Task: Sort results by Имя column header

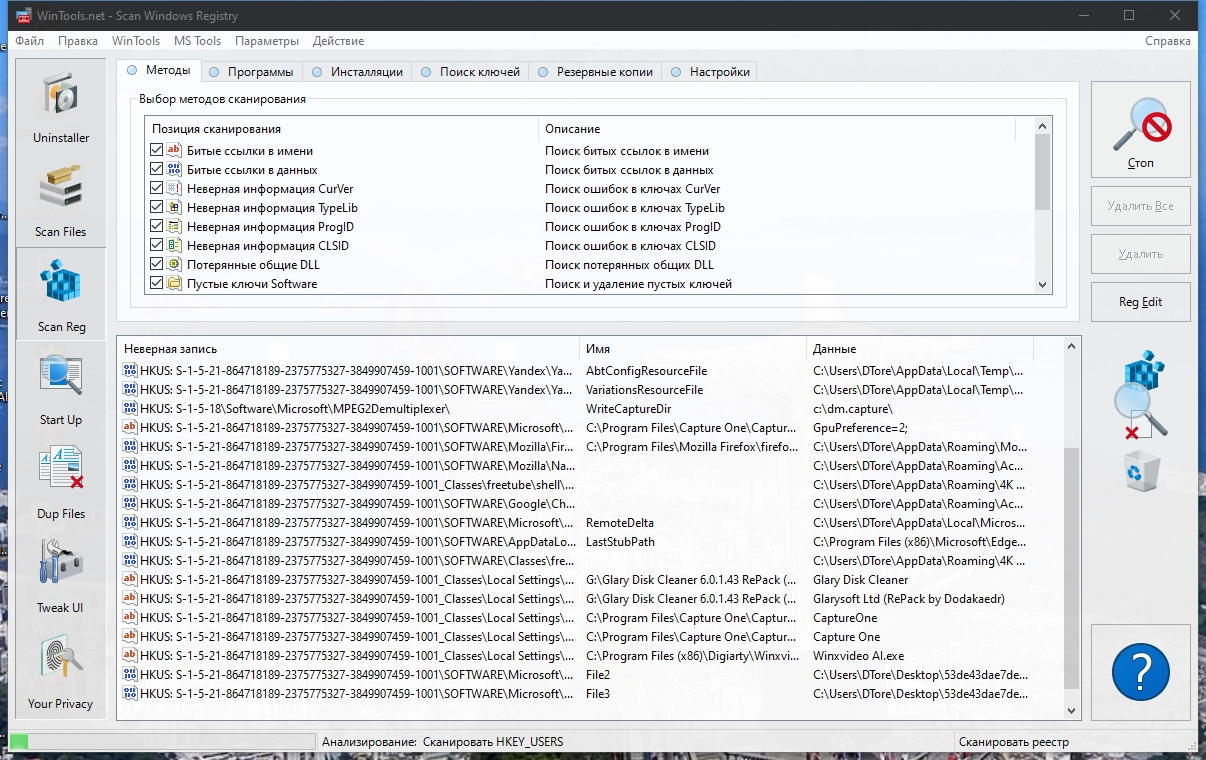Action: coord(693,349)
